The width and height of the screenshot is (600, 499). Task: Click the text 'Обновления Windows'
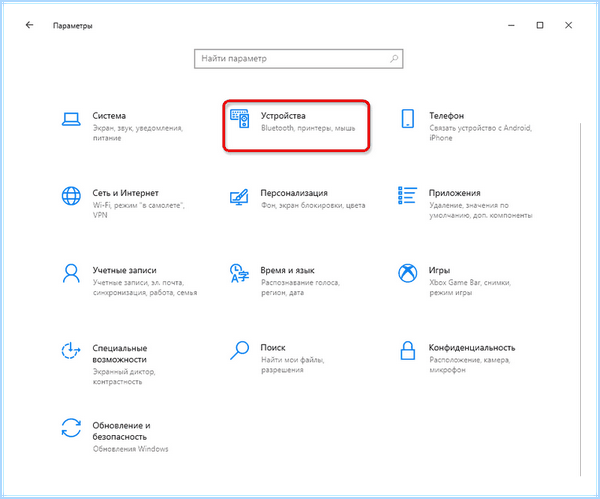pos(130,448)
